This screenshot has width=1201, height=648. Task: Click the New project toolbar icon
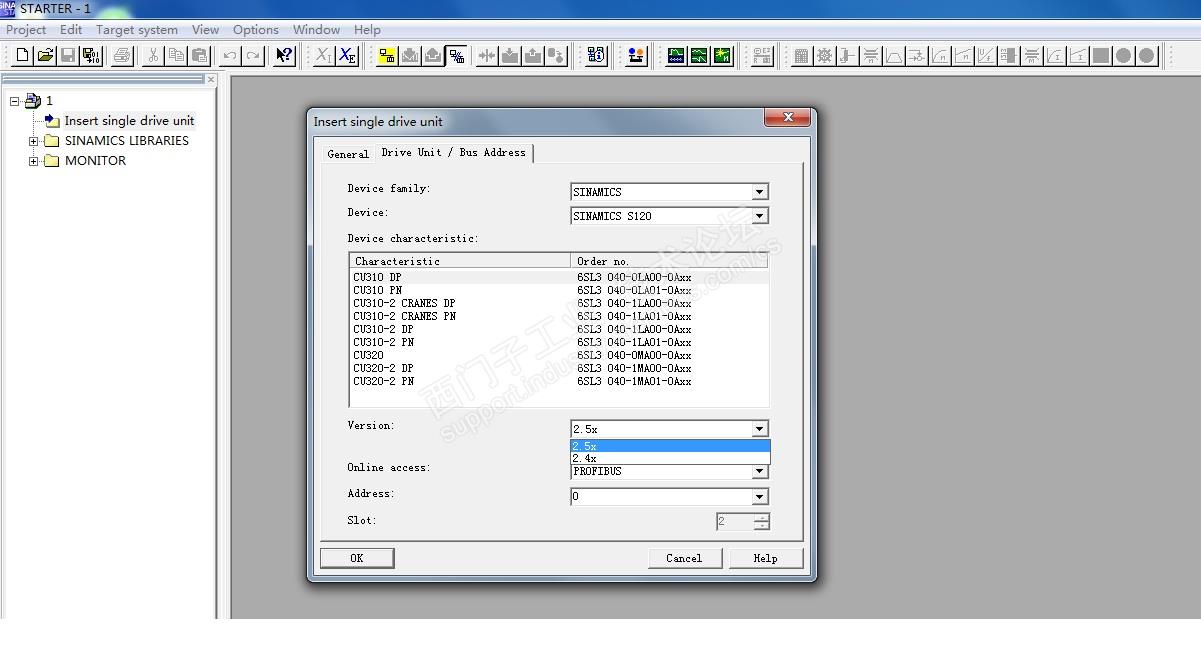22,55
